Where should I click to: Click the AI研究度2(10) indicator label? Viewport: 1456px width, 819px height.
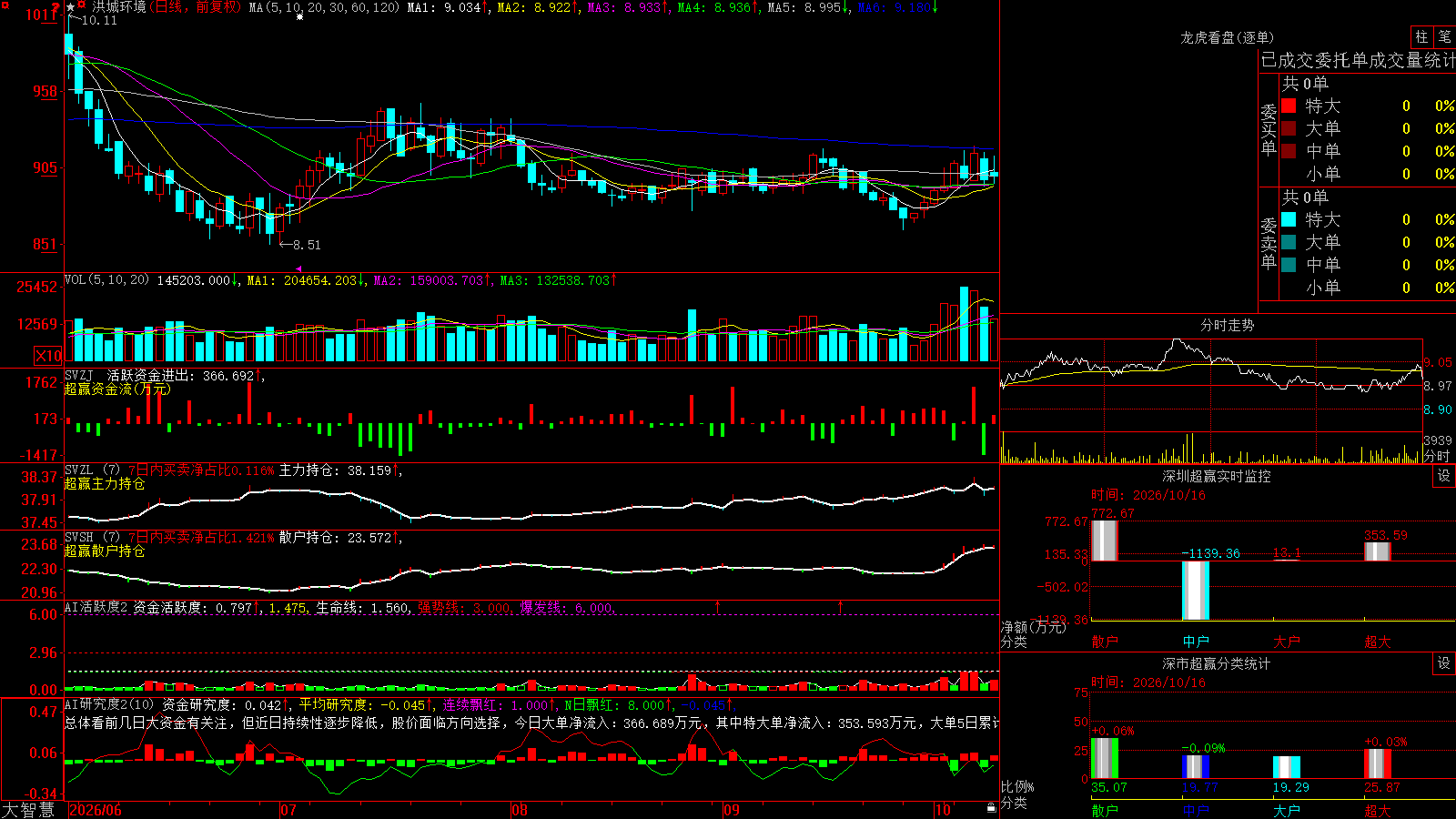coord(109,704)
